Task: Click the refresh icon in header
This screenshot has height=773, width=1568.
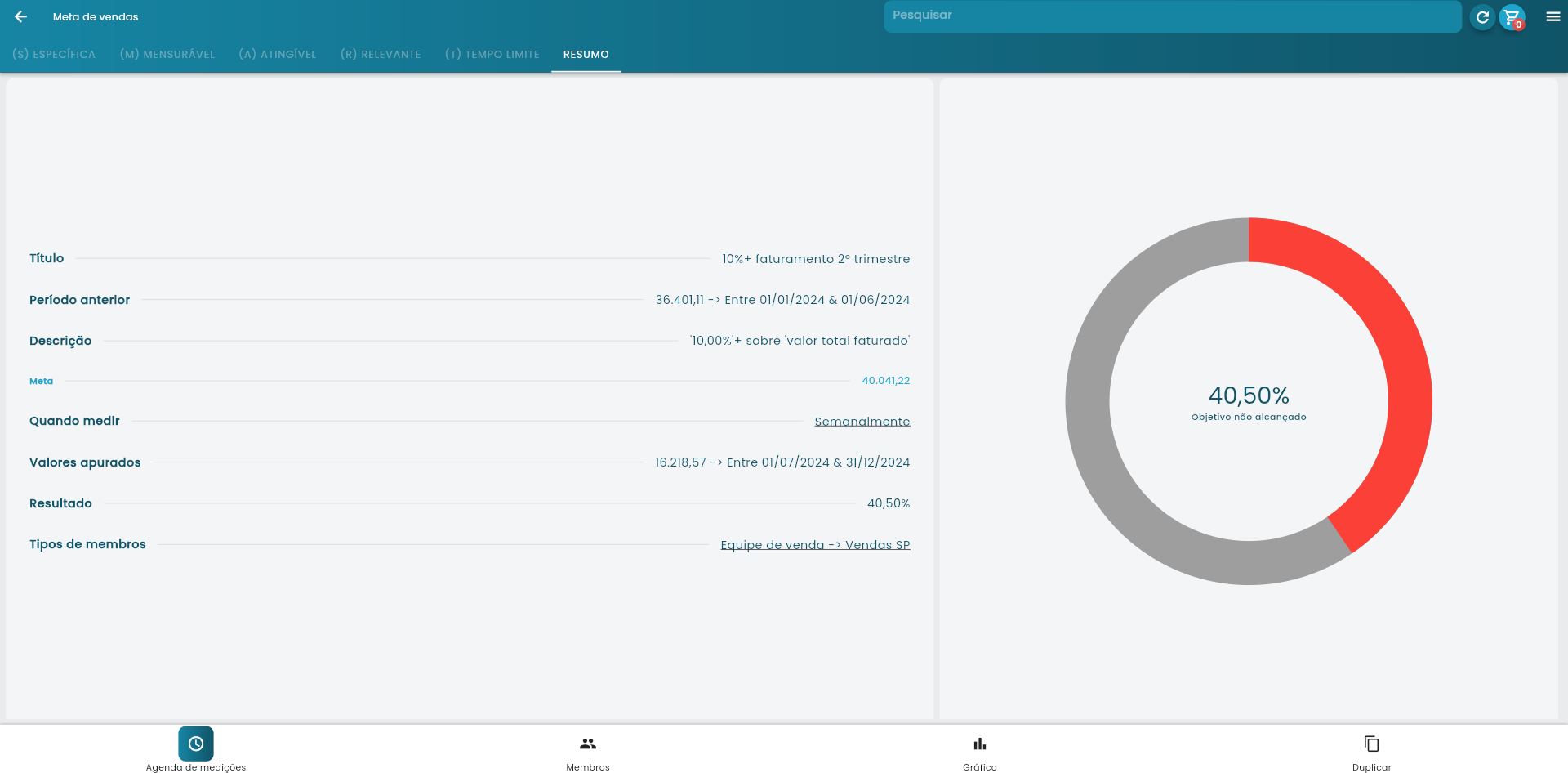Action: [1481, 16]
